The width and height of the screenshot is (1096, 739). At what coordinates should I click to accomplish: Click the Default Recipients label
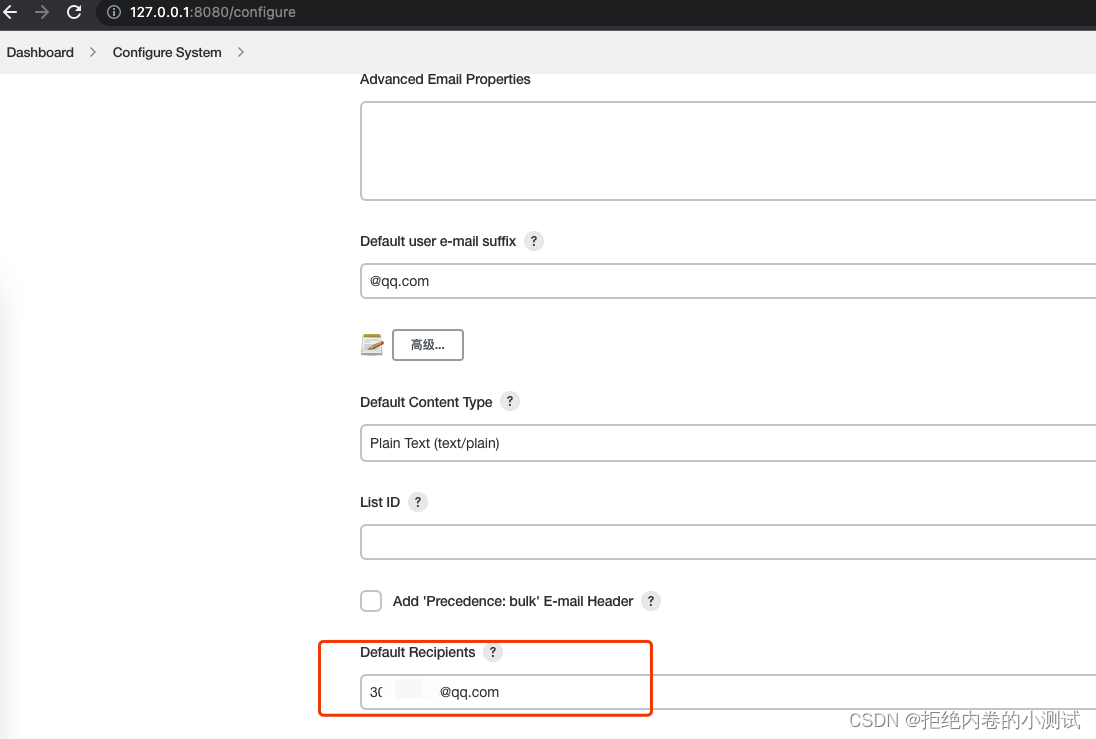click(x=417, y=652)
